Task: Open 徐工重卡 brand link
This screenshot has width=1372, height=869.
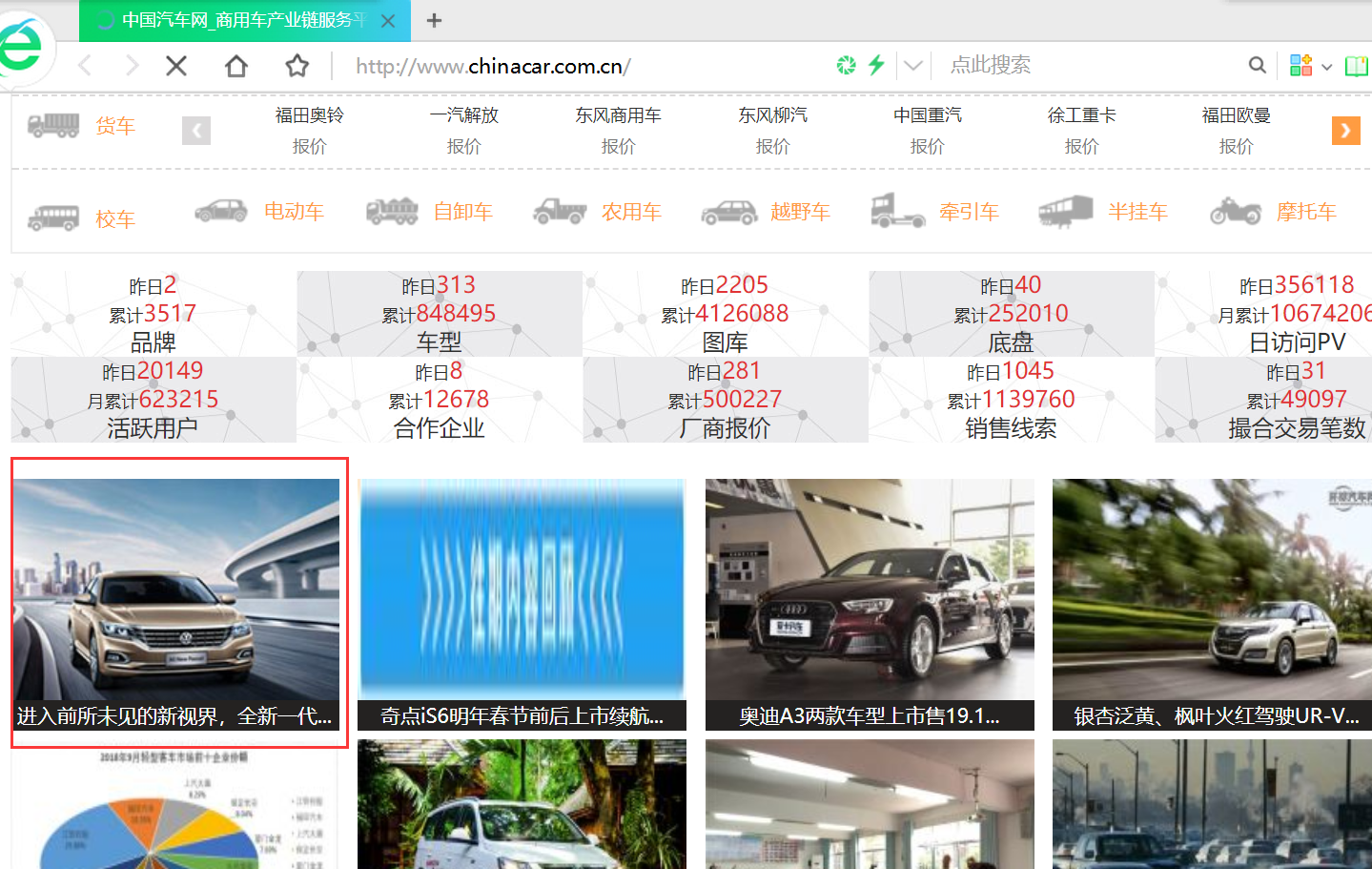Action: (x=1081, y=115)
